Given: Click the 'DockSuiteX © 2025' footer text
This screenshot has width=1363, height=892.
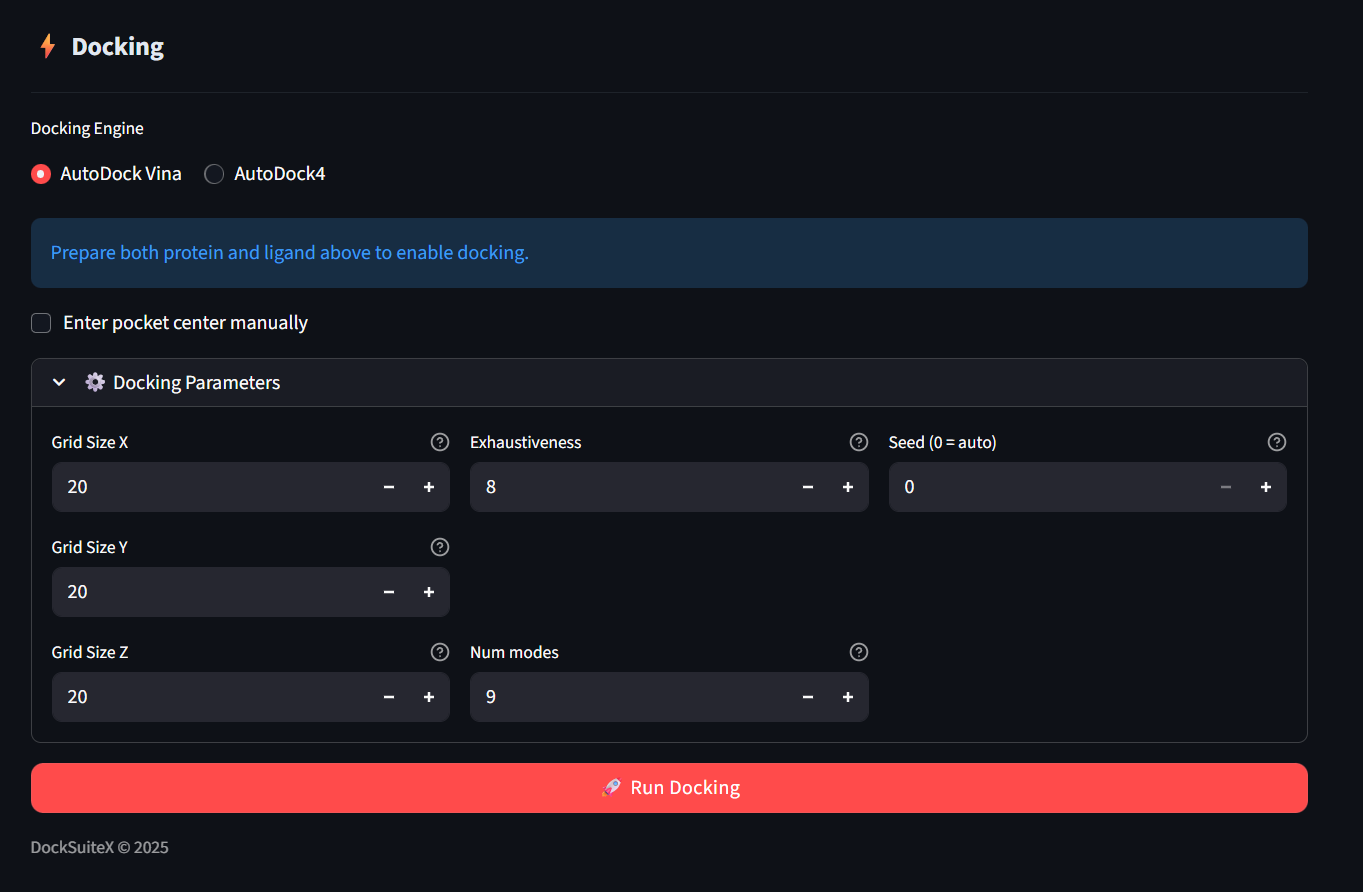Looking at the screenshot, I should pos(100,848).
